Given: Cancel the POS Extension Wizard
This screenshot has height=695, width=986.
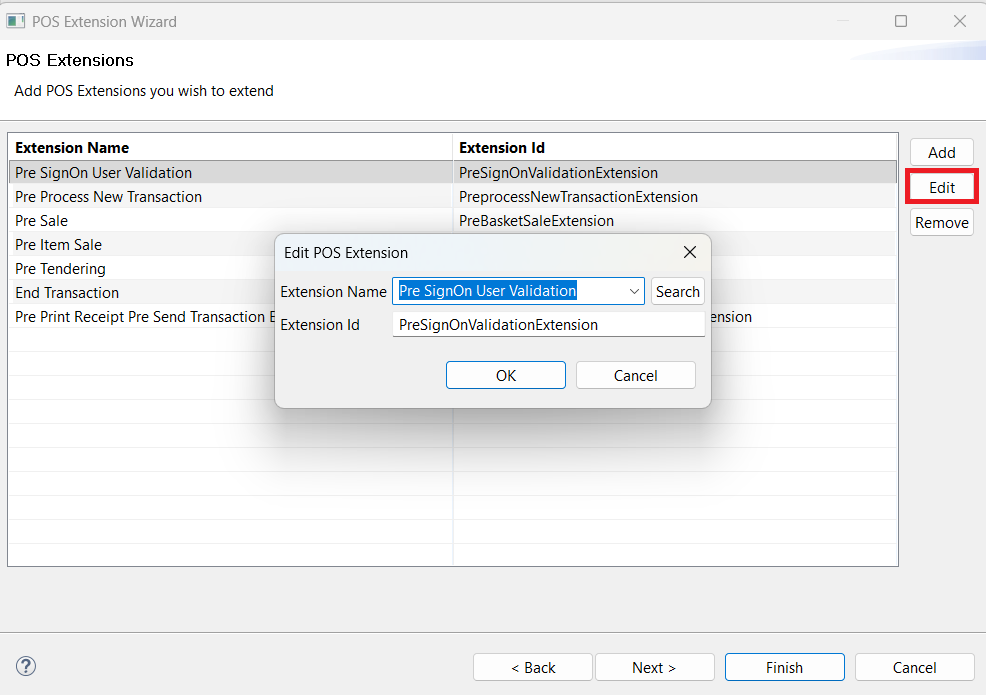Looking at the screenshot, I should [x=914, y=667].
